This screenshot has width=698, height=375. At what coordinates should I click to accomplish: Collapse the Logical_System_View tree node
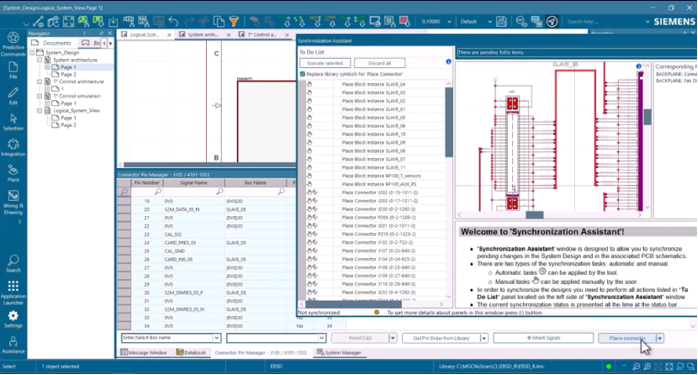pyautogui.click(x=40, y=110)
